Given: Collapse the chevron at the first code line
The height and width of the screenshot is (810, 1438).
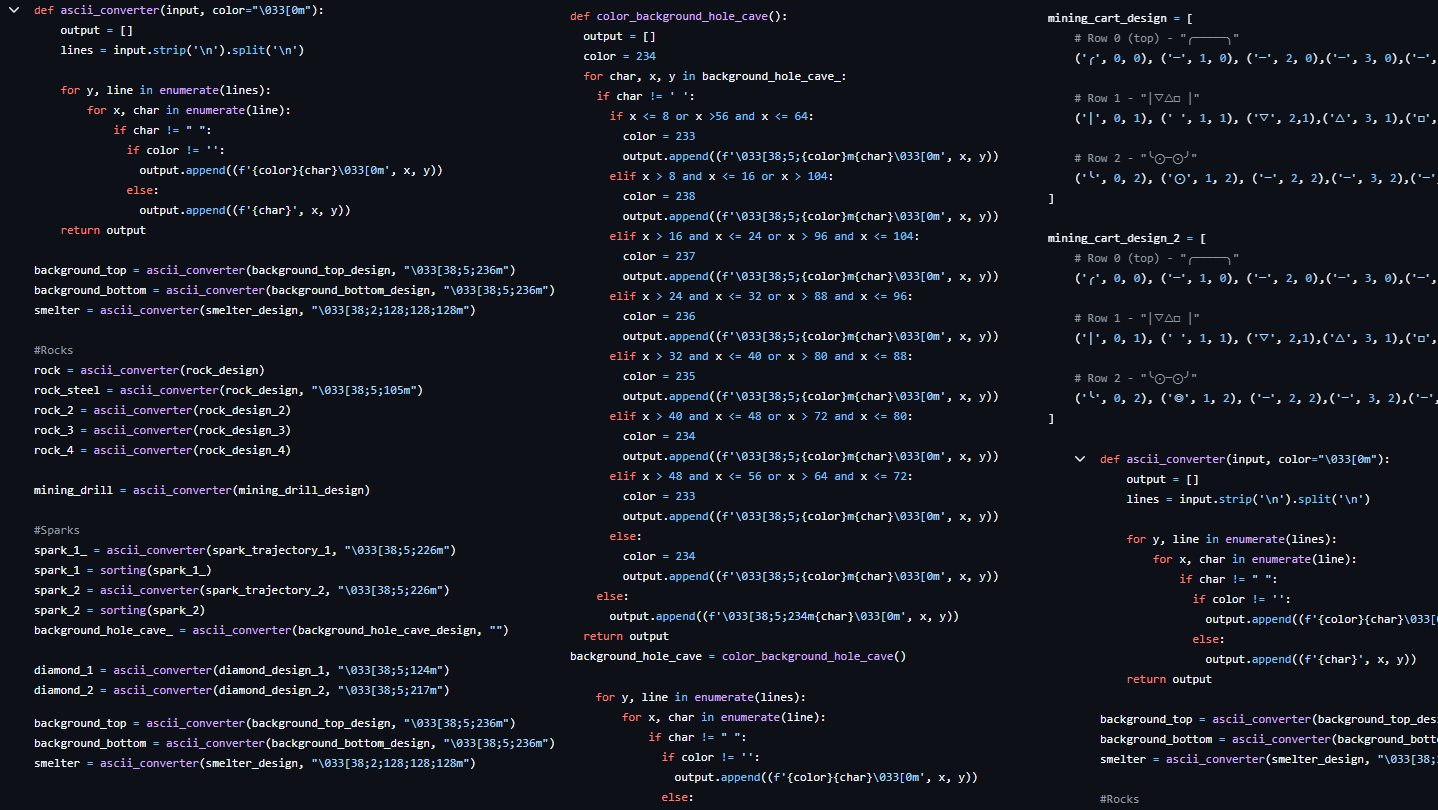Looking at the screenshot, I should tap(14, 10).
